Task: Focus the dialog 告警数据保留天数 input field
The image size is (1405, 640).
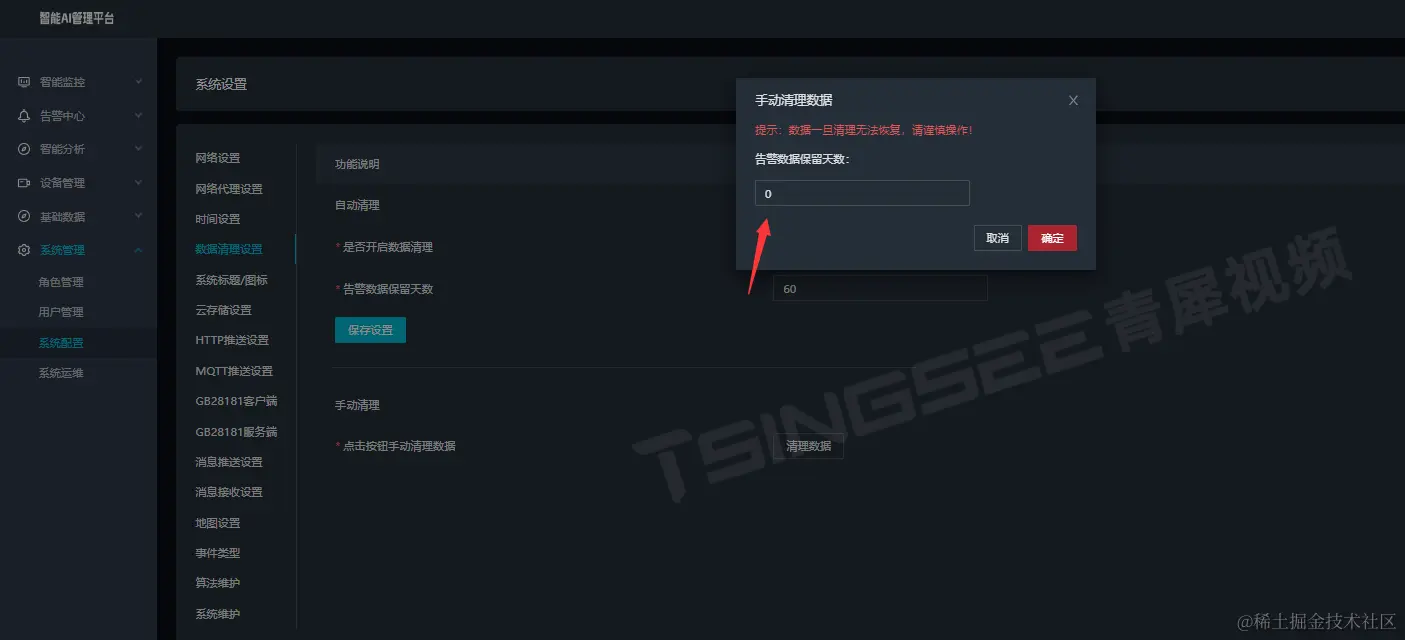Action: click(x=862, y=193)
